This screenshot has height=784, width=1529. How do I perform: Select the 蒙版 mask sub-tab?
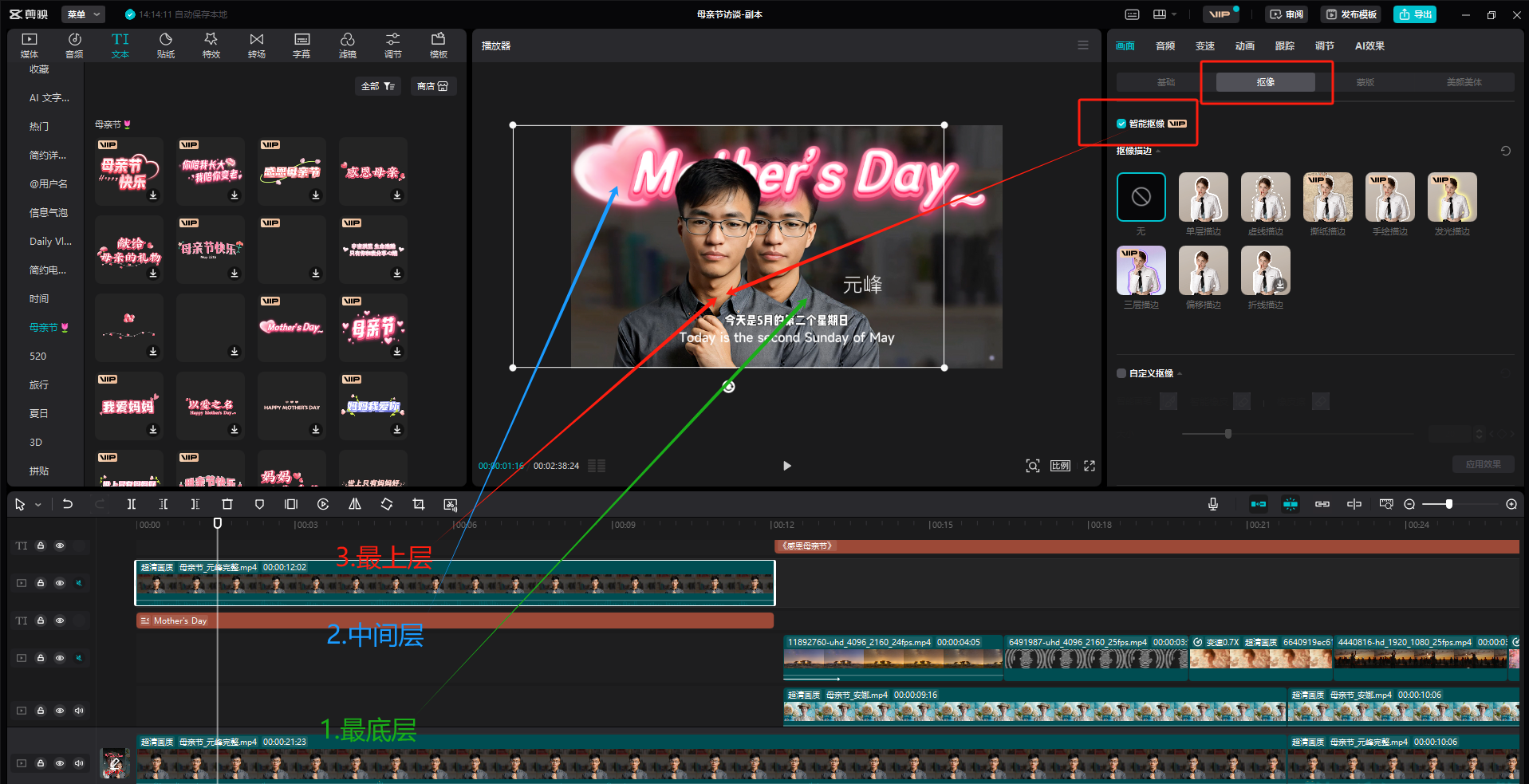click(x=1365, y=82)
